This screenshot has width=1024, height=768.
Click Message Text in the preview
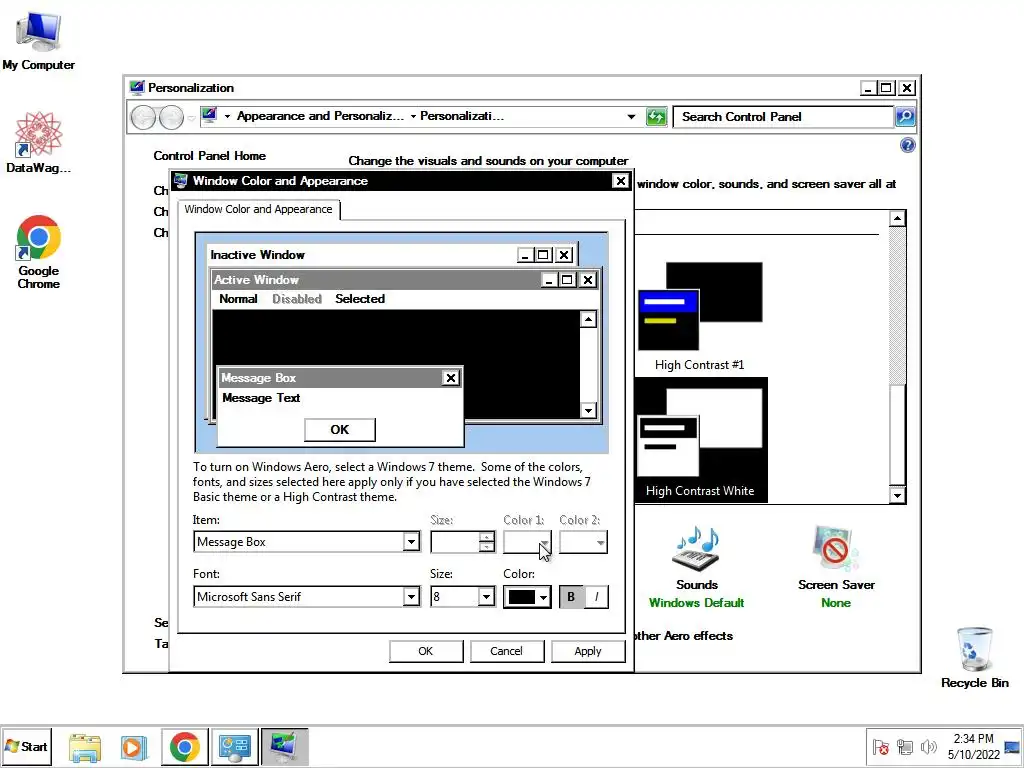coord(261,398)
